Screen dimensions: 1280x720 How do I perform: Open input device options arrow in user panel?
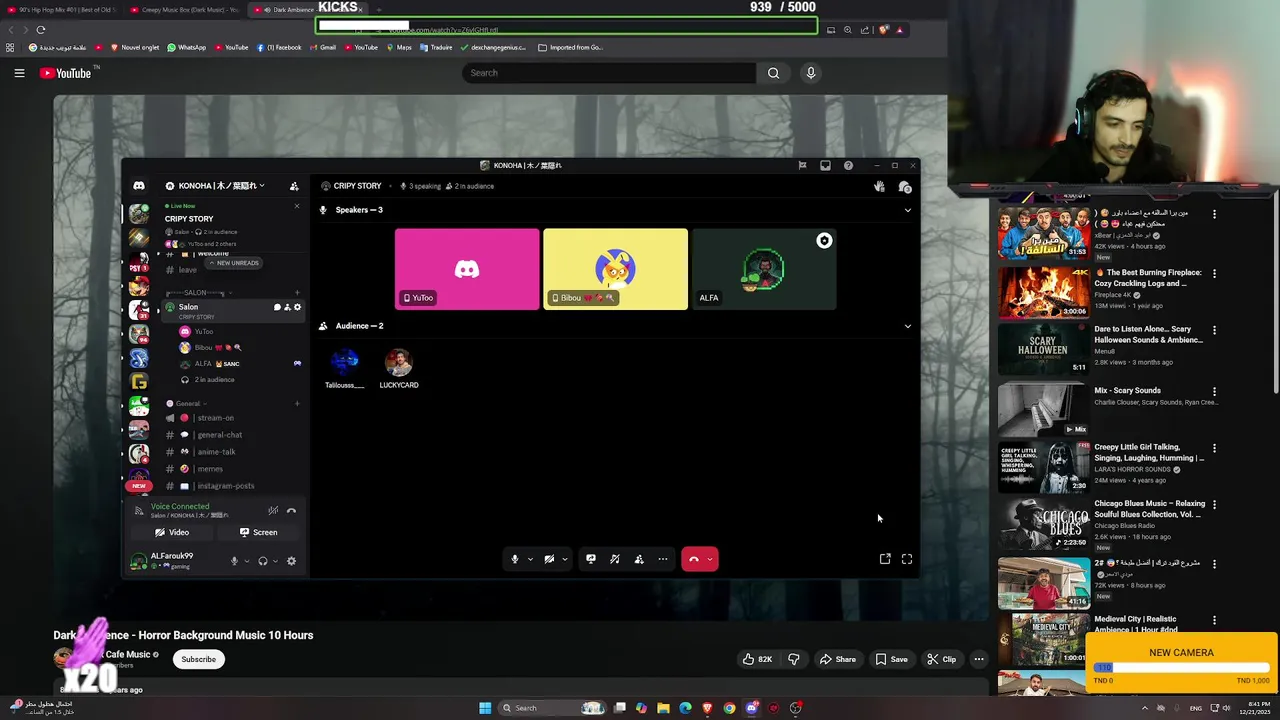coord(246,561)
